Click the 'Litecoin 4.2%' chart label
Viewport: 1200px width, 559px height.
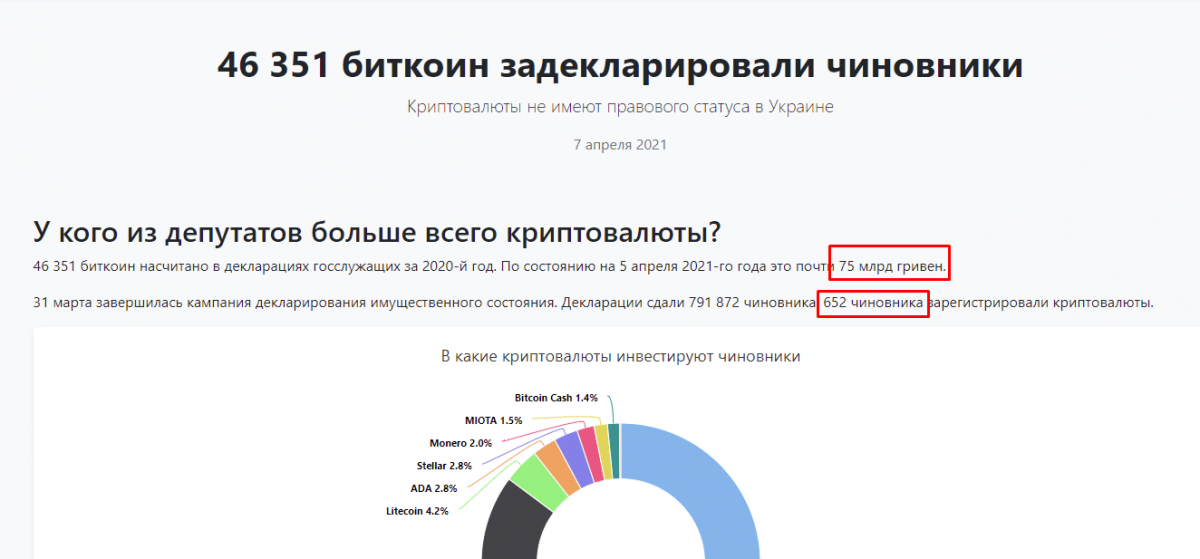click(x=417, y=511)
